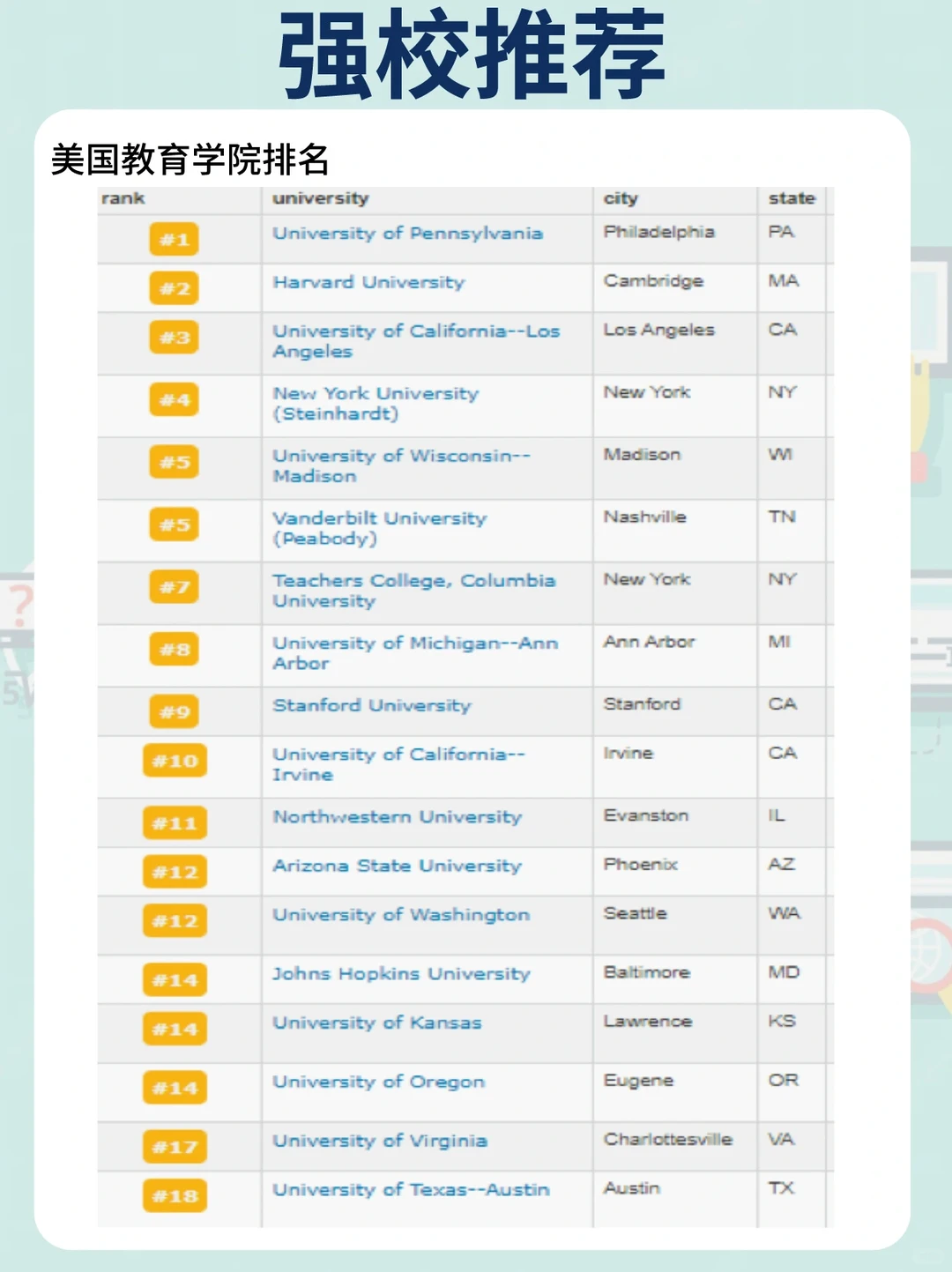Open Harvard University link

point(368,283)
